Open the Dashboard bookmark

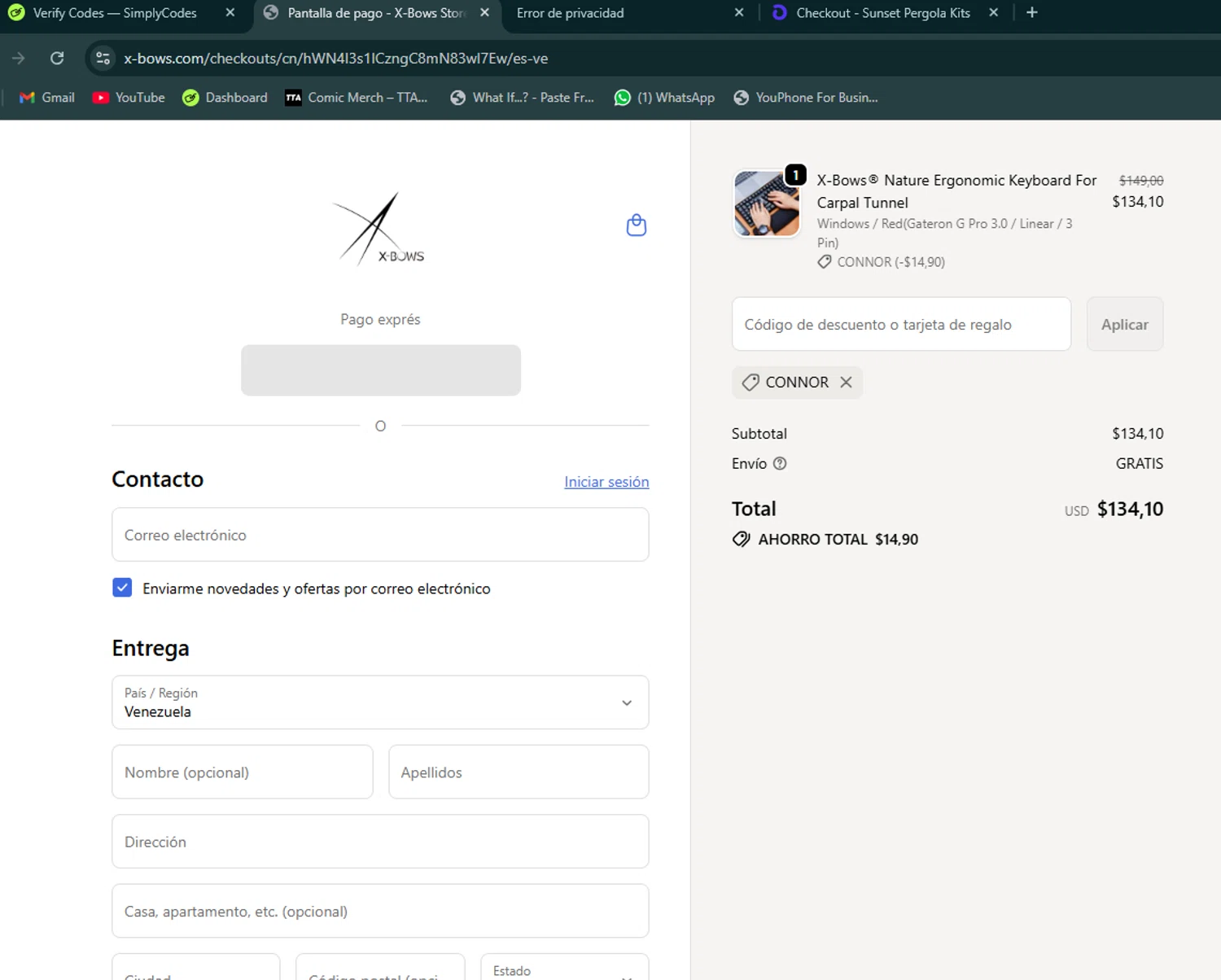(x=225, y=98)
